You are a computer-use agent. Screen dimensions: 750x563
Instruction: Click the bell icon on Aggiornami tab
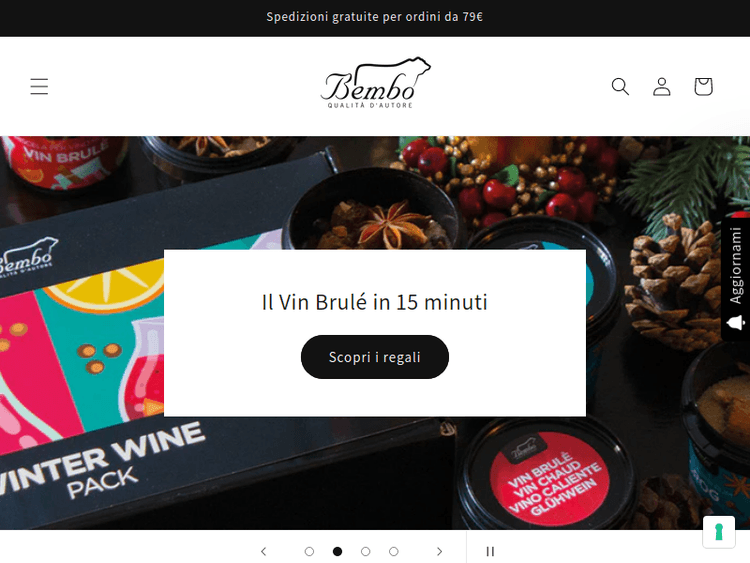click(736, 323)
